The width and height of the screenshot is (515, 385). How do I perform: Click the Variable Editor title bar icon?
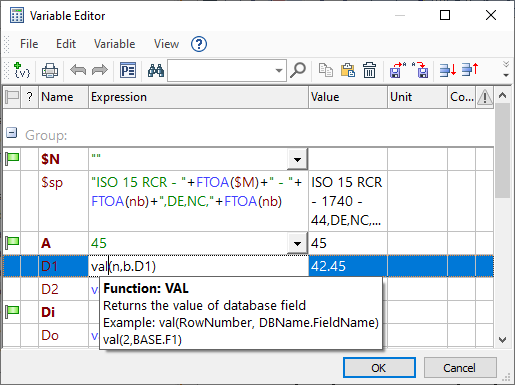[x=17, y=15]
